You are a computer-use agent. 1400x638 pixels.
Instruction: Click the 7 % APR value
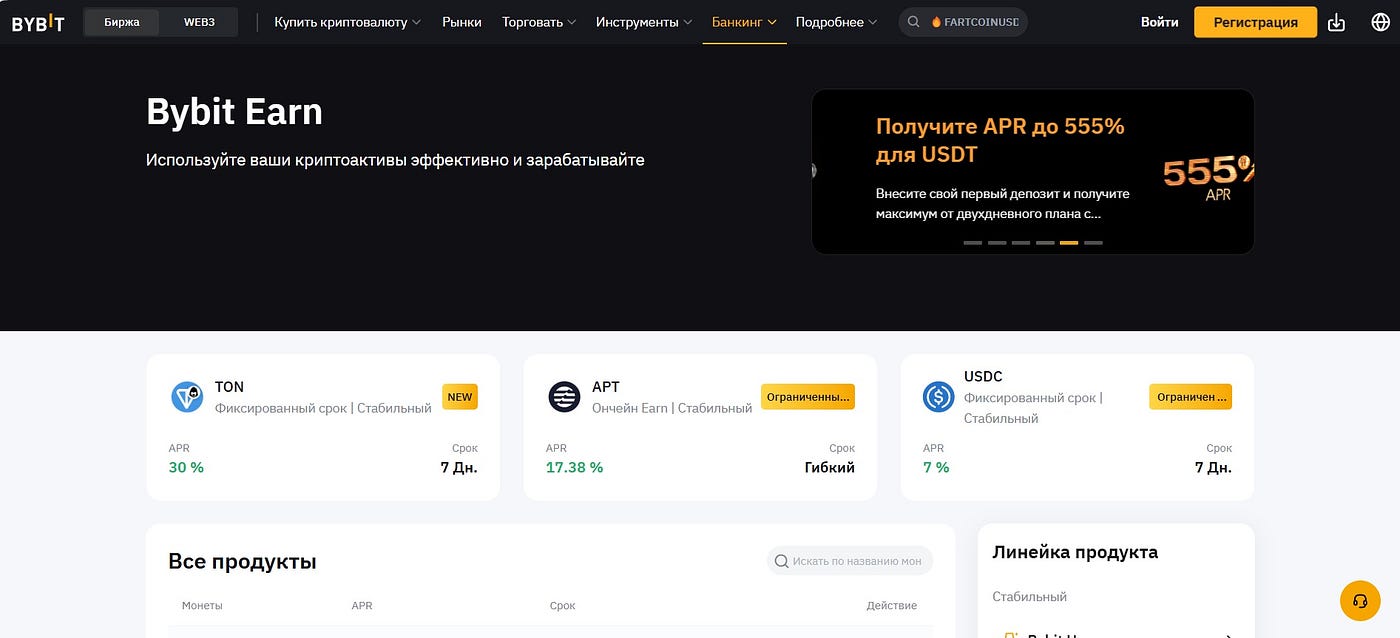click(936, 467)
